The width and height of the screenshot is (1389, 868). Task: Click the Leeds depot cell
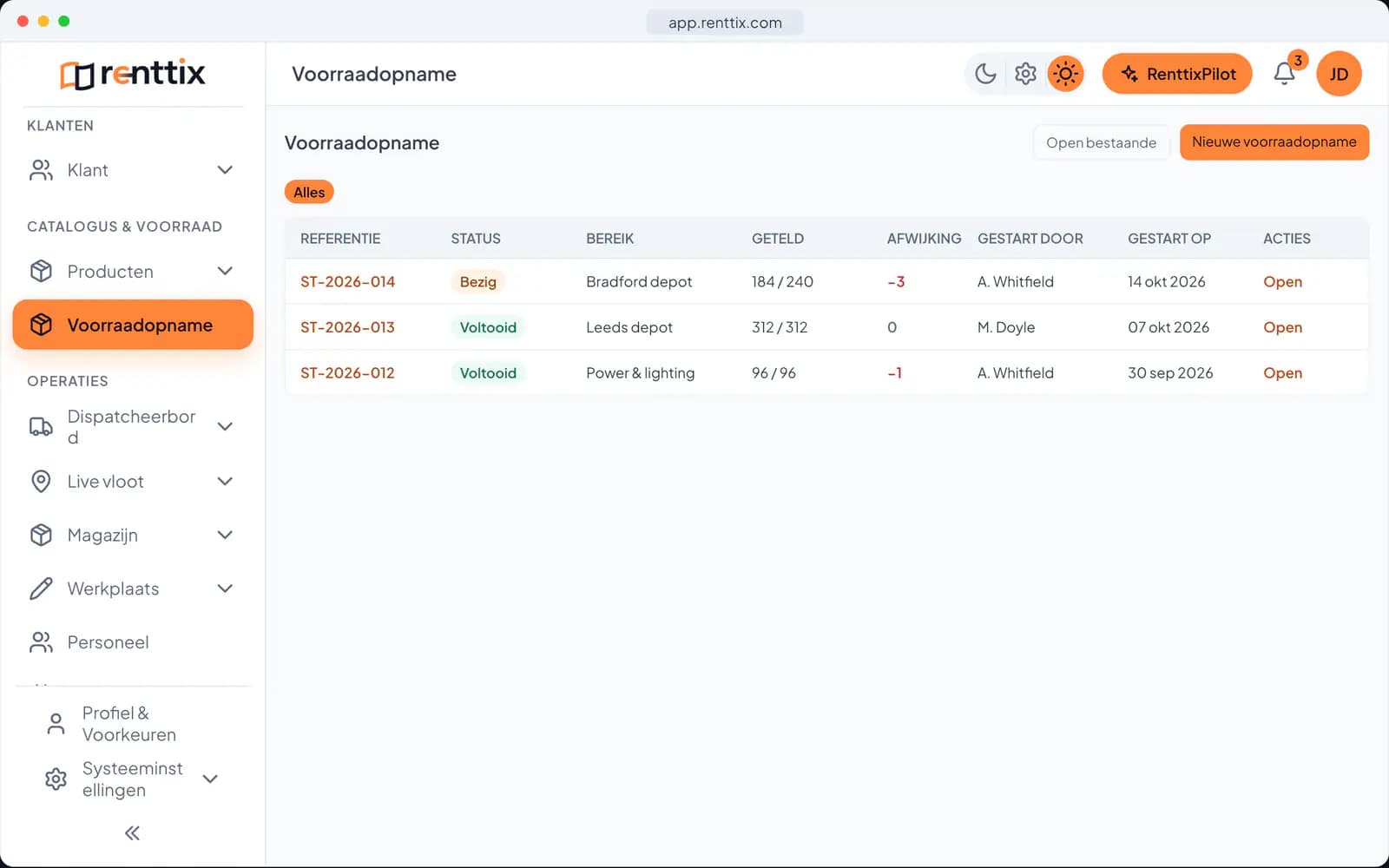tap(629, 327)
